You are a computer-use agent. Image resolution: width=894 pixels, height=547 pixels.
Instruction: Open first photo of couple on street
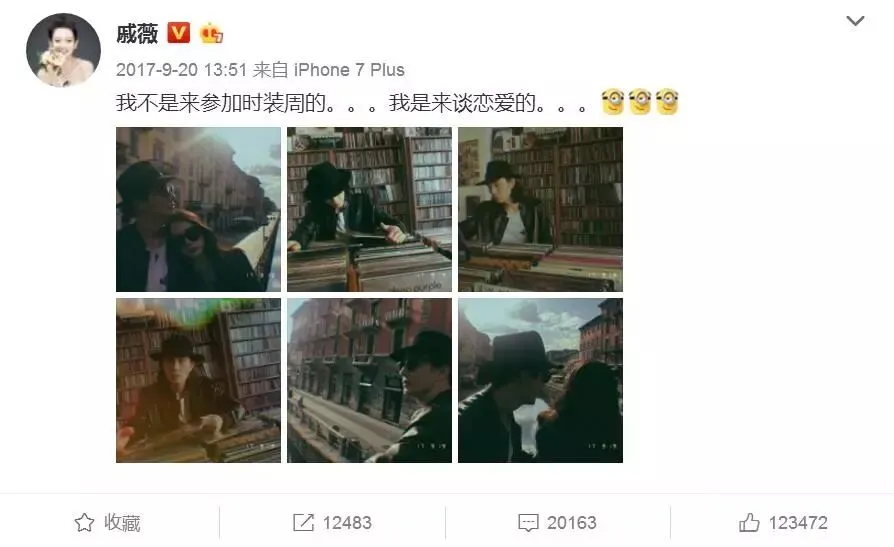[x=198, y=209]
